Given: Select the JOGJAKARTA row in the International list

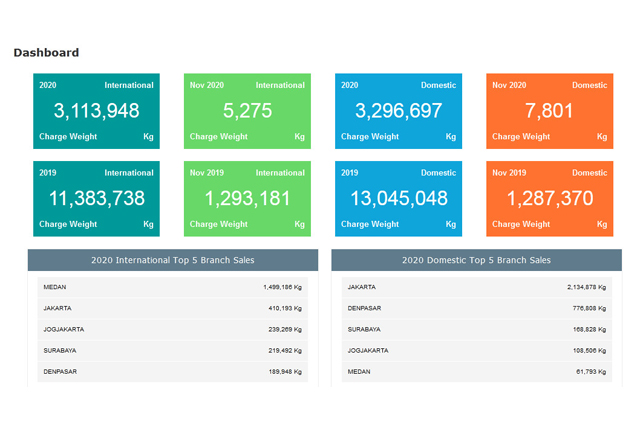Looking at the screenshot, I should pyautogui.click(x=172, y=329).
